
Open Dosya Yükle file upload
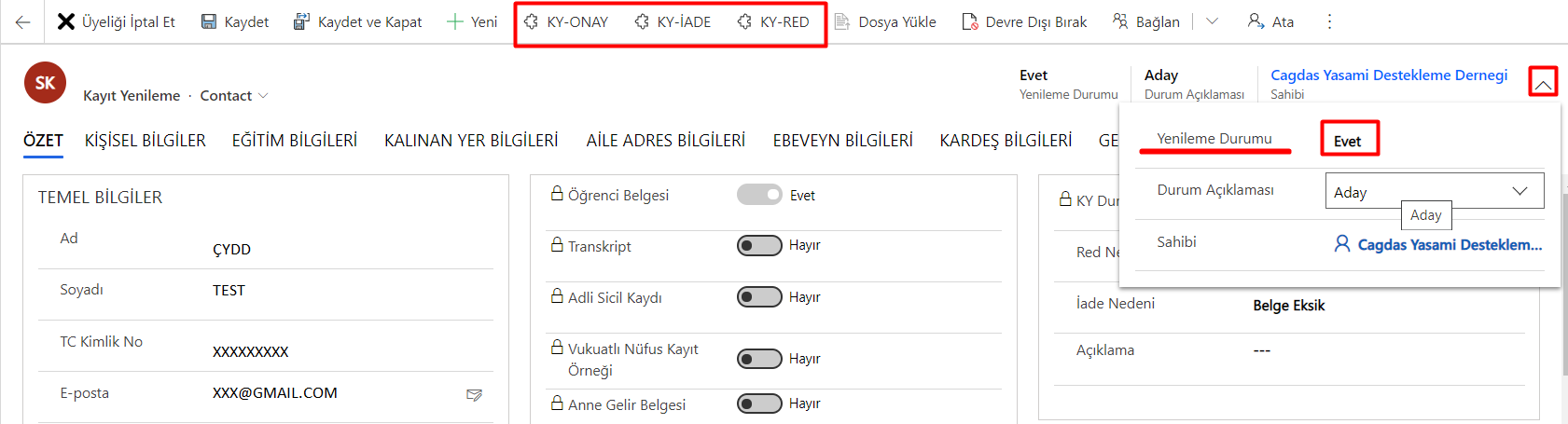(885, 21)
